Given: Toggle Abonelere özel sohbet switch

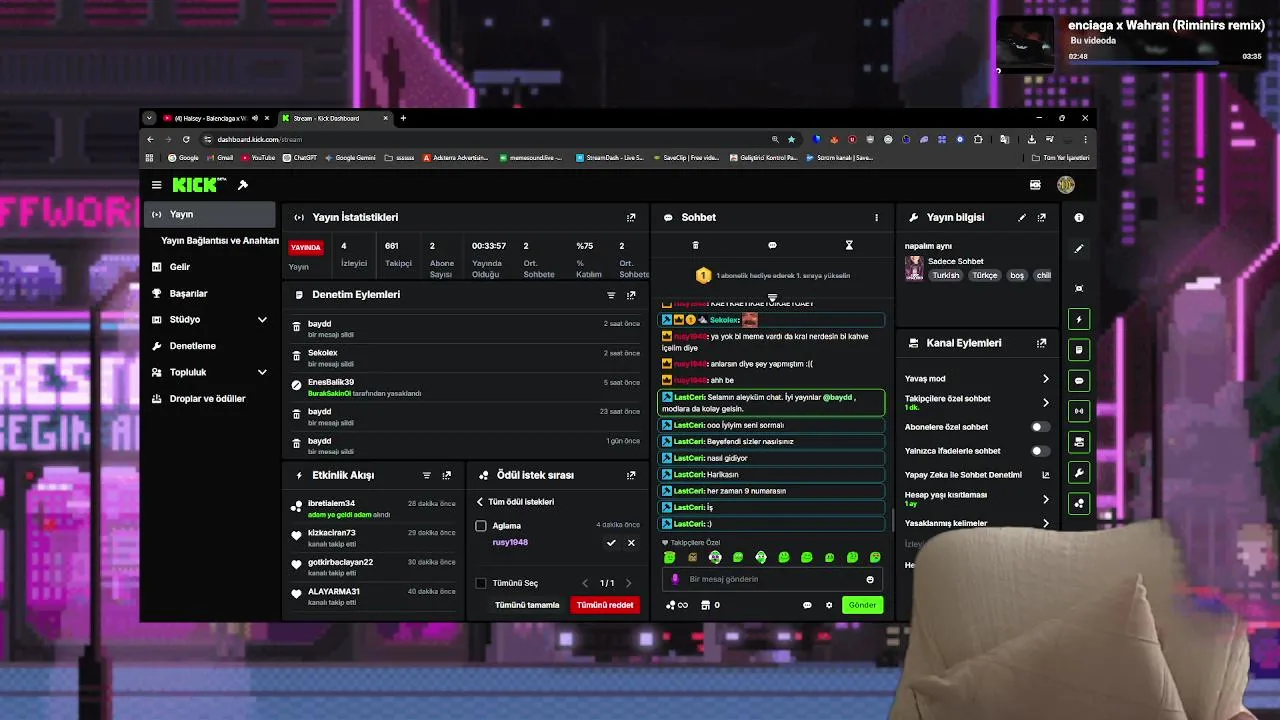Looking at the screenshot, I should [x=1040, y=427].
